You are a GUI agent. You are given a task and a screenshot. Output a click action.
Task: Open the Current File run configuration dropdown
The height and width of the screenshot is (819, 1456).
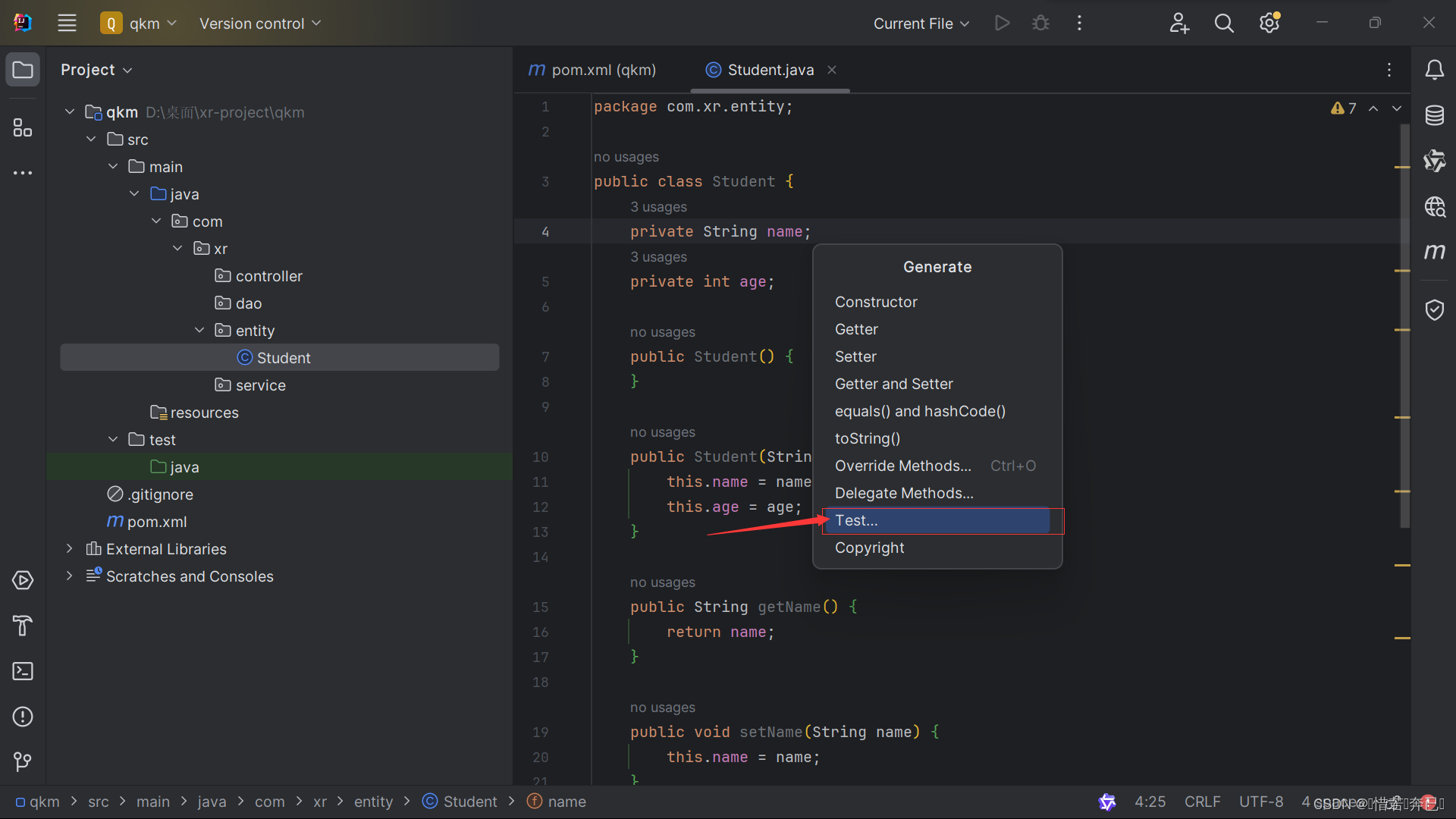[921, 24]
